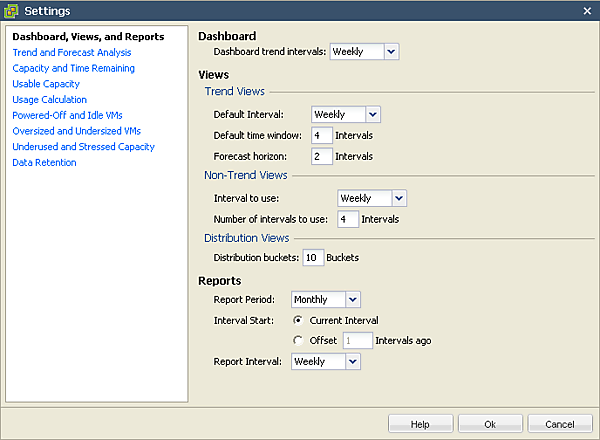600x440 pixels.
Task: Select Usable Capacity settings page
Action: click(x=46, y=84)
